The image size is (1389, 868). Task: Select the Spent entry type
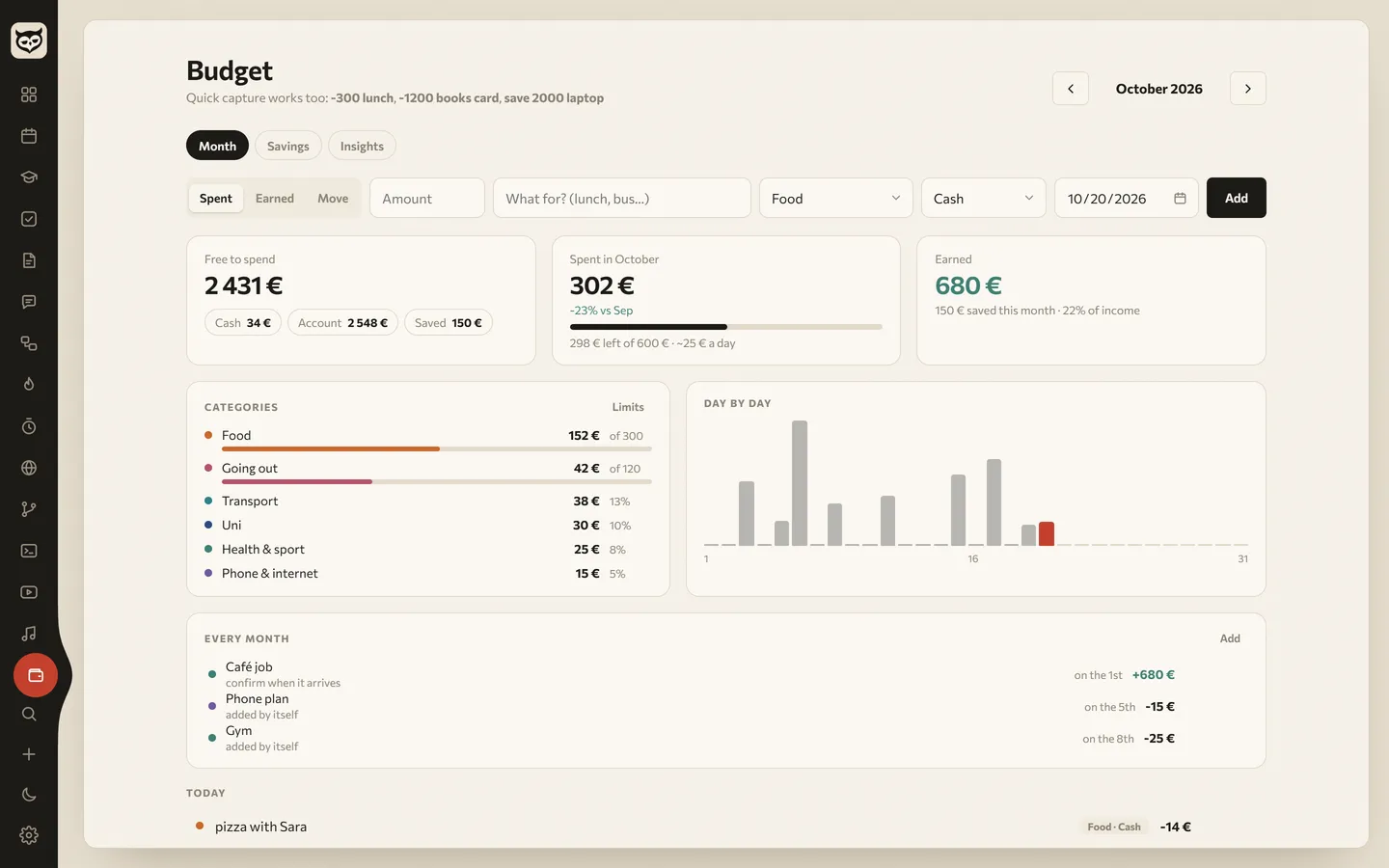click(216, 199)
